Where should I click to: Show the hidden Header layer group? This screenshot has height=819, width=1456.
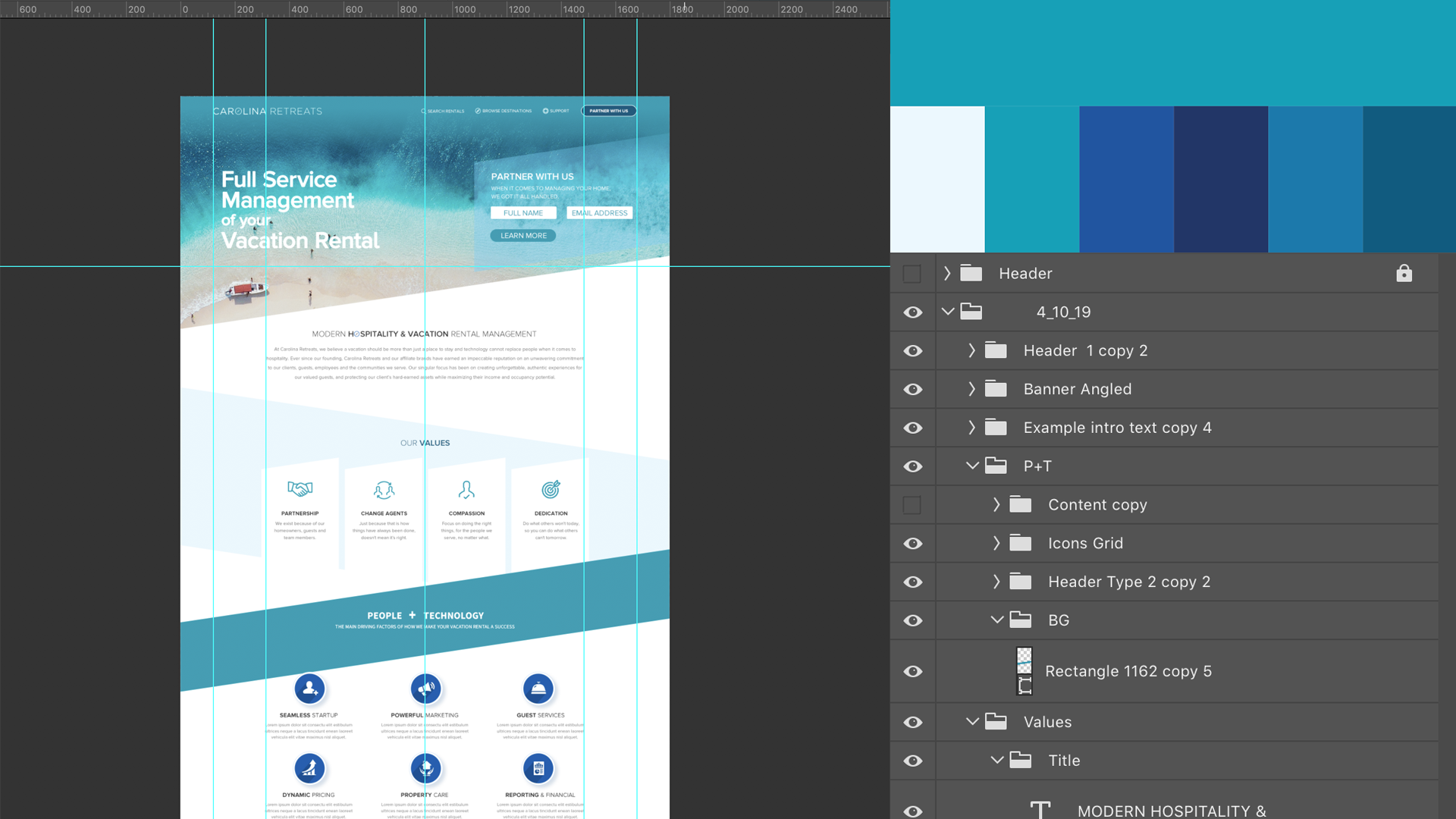coord(912,274)
